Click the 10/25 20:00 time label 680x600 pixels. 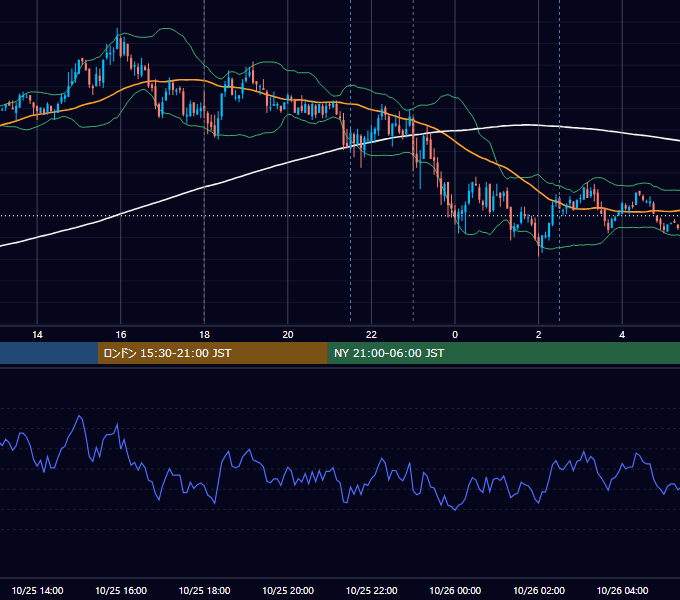pos(288,590)
